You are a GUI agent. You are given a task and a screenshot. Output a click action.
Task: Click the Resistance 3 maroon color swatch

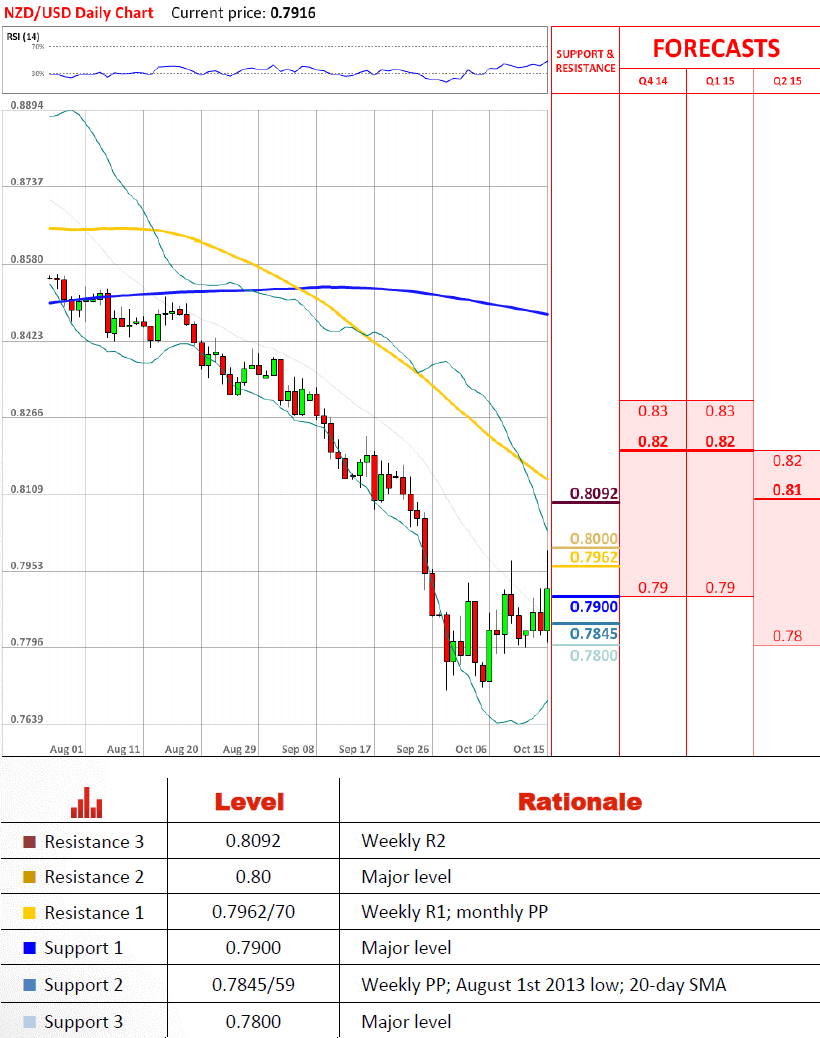pyautogui.click(x=29, y=842)
